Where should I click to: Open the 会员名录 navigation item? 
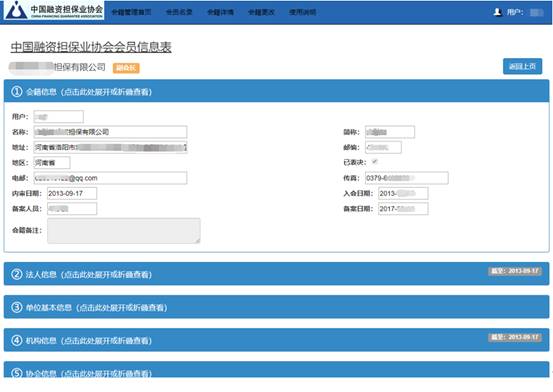click(x=179, y=12)
